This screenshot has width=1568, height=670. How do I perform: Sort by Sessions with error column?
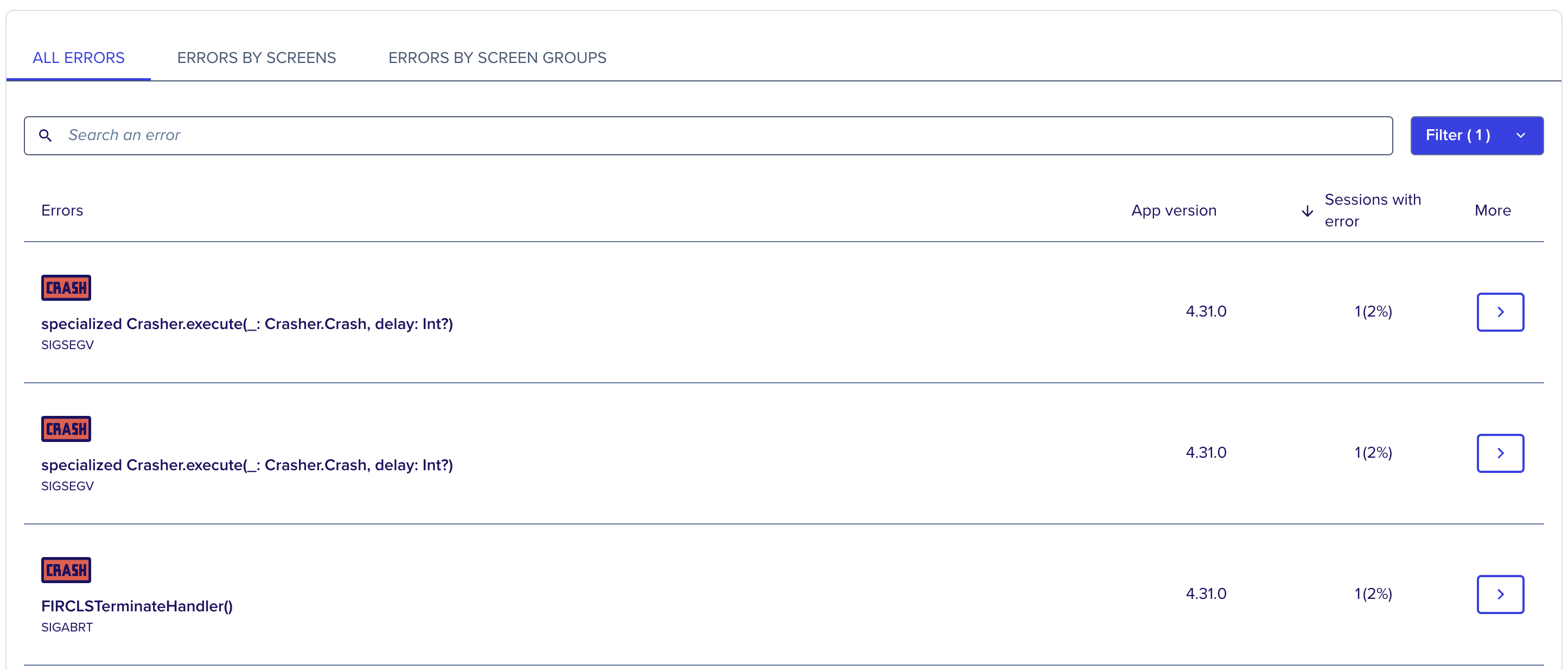[1373, 210]
